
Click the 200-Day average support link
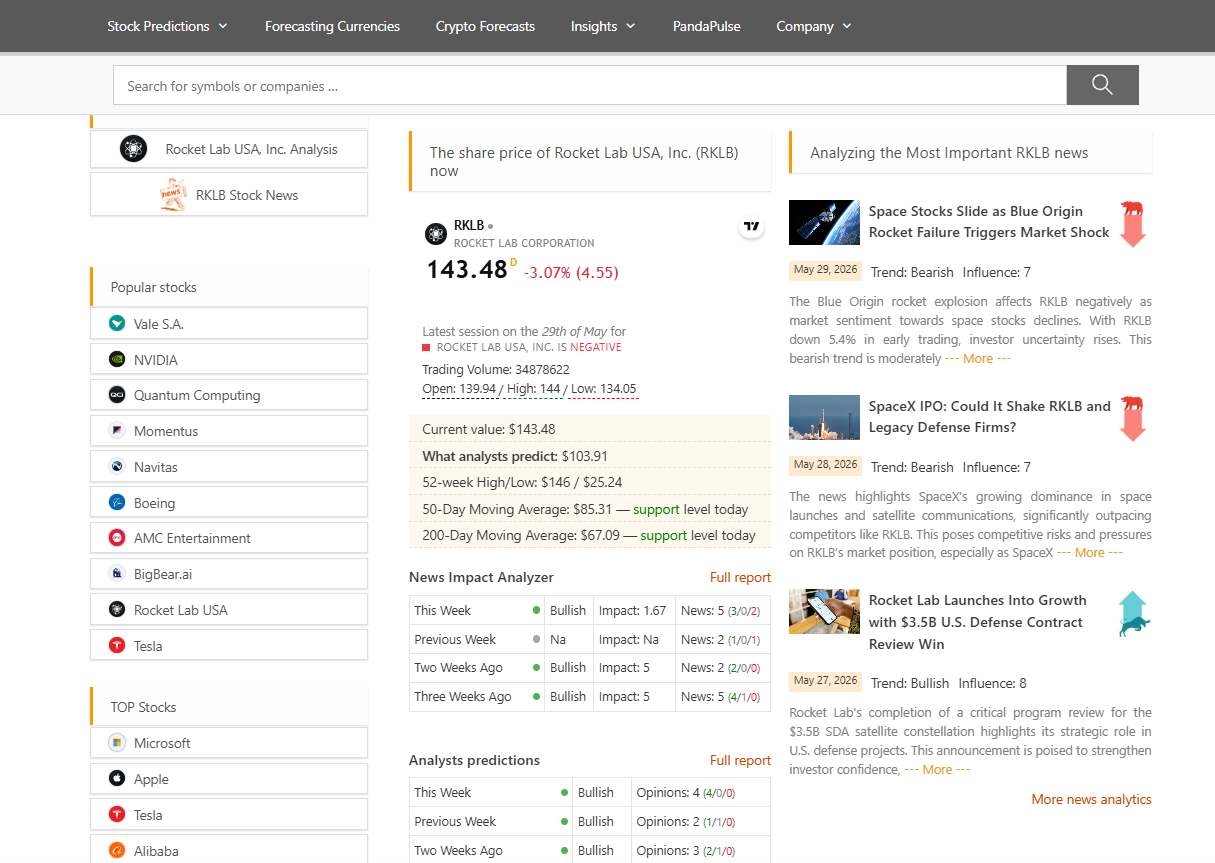pos(663,535)
